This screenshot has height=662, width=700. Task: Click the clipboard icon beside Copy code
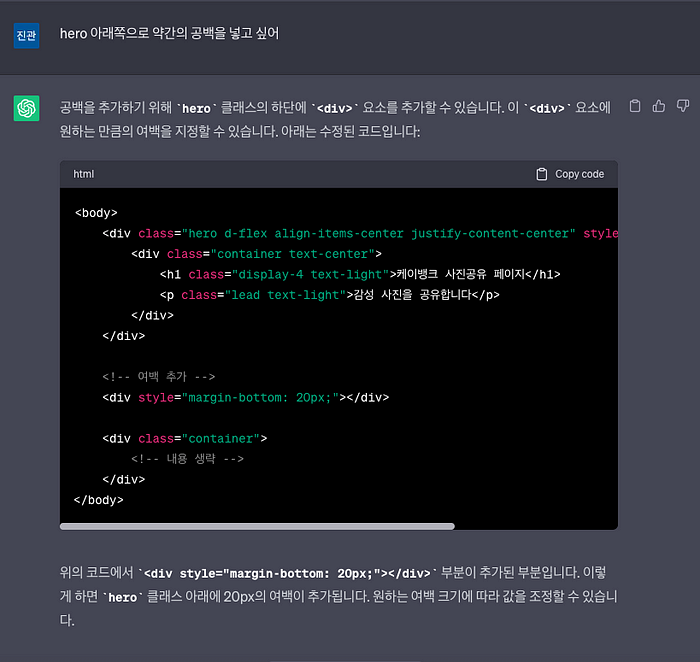(x=542, y=174)
